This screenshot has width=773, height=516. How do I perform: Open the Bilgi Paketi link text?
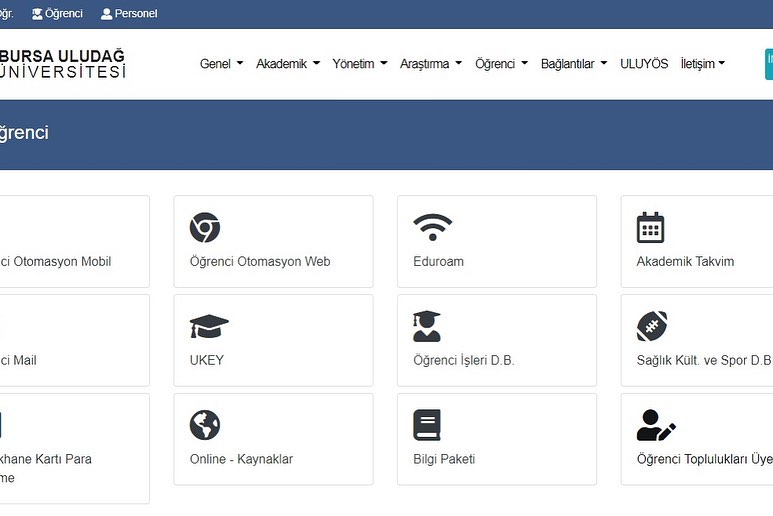tap(444, 459)
